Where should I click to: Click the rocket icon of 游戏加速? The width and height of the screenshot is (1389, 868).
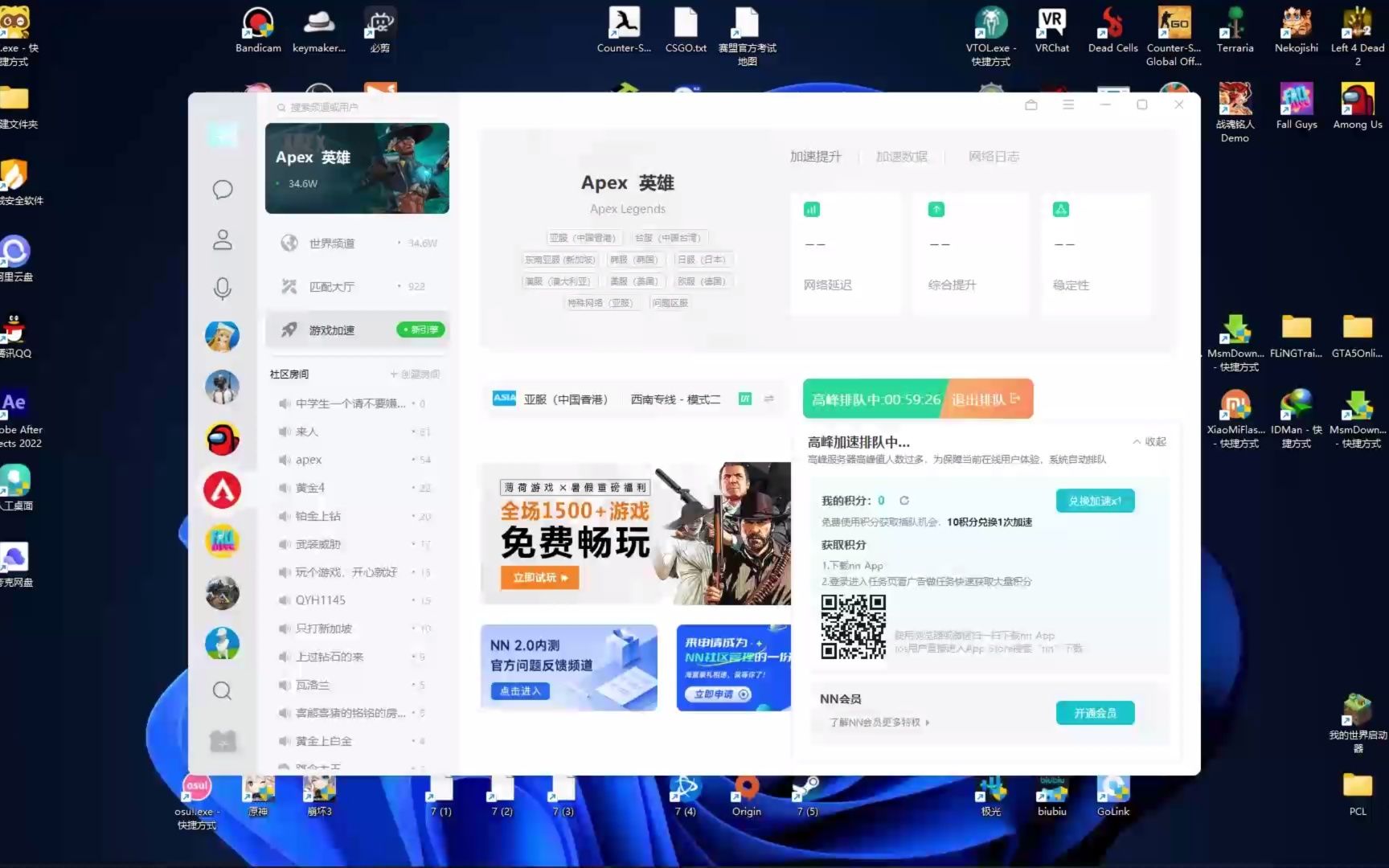point(289,330)
